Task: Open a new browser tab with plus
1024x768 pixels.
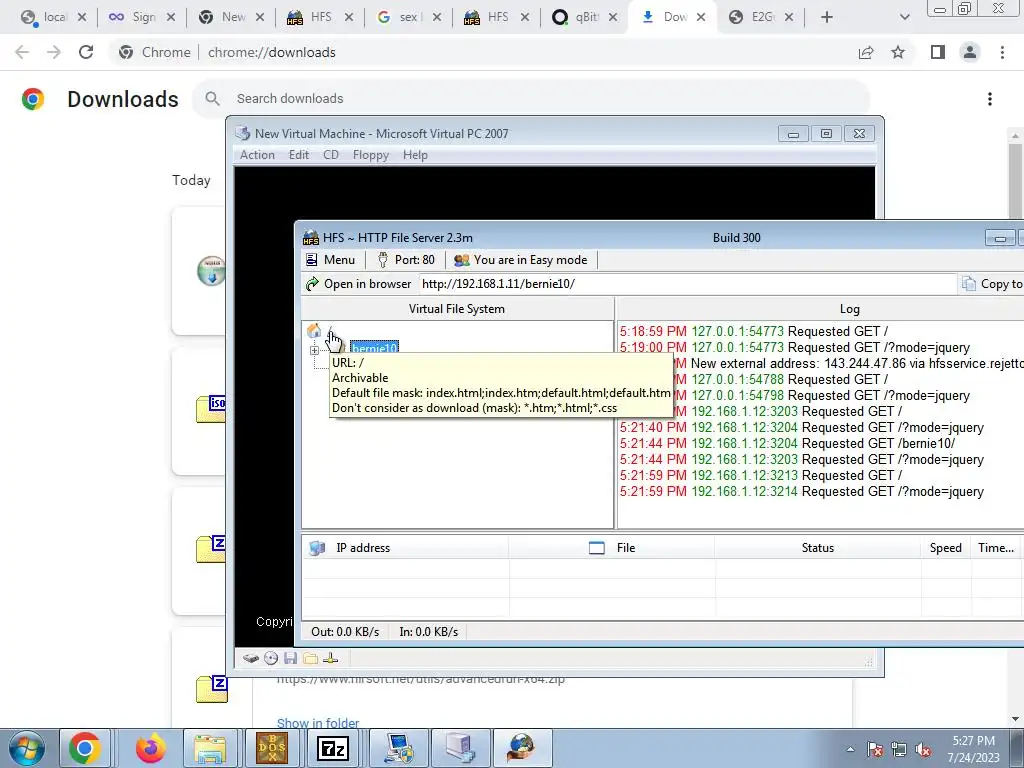Action: (x=827, y=18)
